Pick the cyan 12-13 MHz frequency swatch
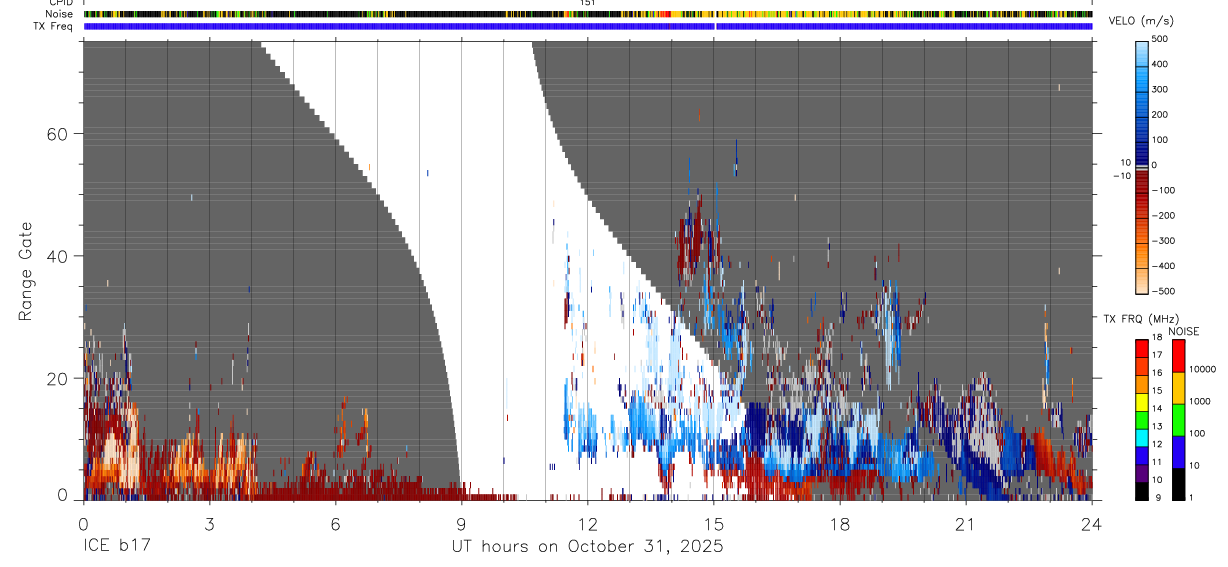Image resolution: width=1228 pixels, height=567 pixels. pyautogui.click(x=1141, y=438)
